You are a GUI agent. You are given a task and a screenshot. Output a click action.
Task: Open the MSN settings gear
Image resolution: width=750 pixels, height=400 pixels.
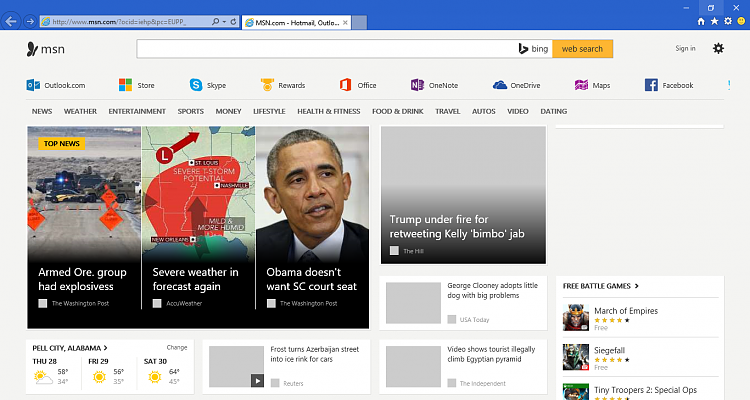coord(718,48)
